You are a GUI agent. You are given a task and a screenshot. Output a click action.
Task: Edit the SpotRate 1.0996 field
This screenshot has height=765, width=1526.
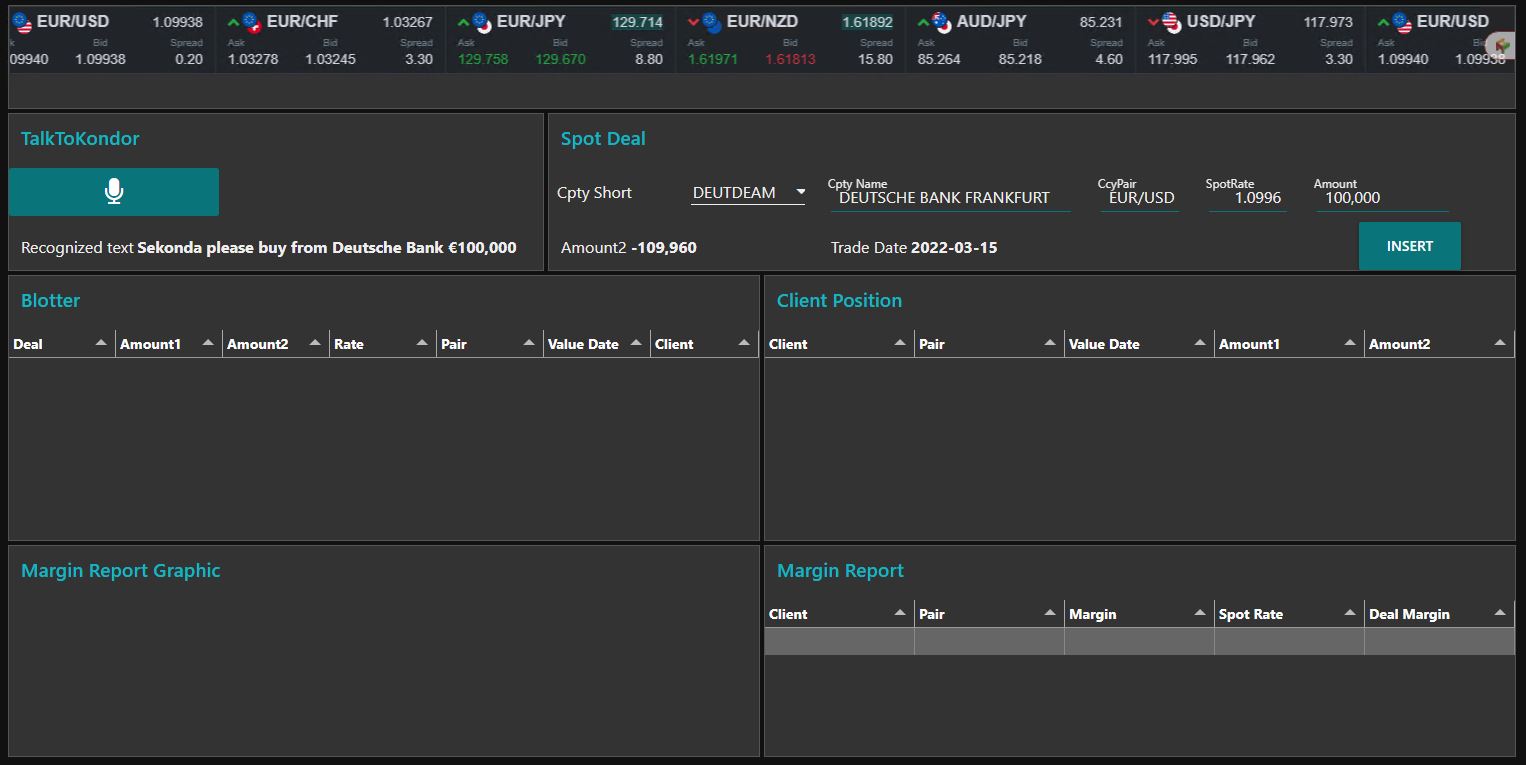click(x=1247, y=198)
